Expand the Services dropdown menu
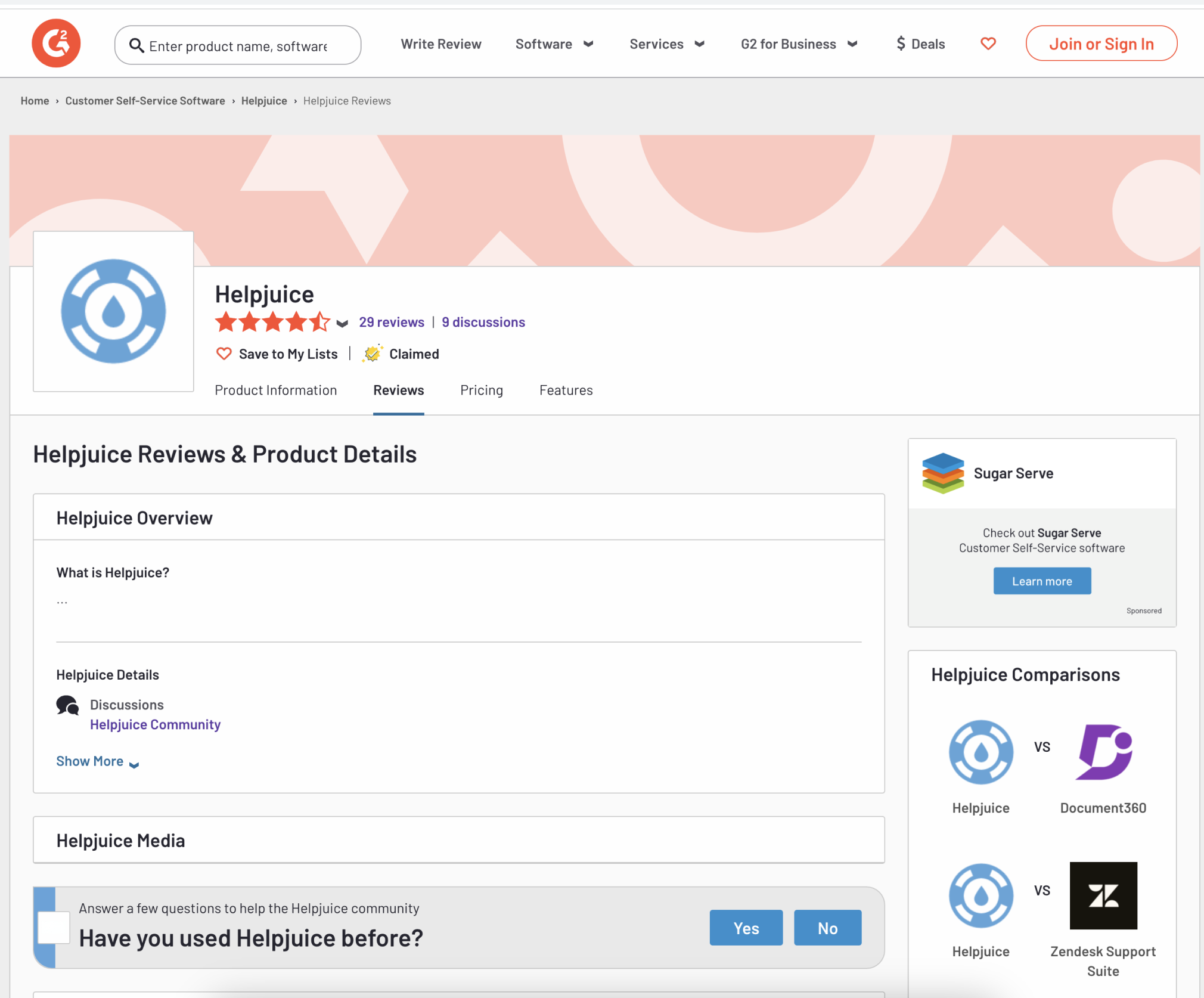 tap(667, 44)
